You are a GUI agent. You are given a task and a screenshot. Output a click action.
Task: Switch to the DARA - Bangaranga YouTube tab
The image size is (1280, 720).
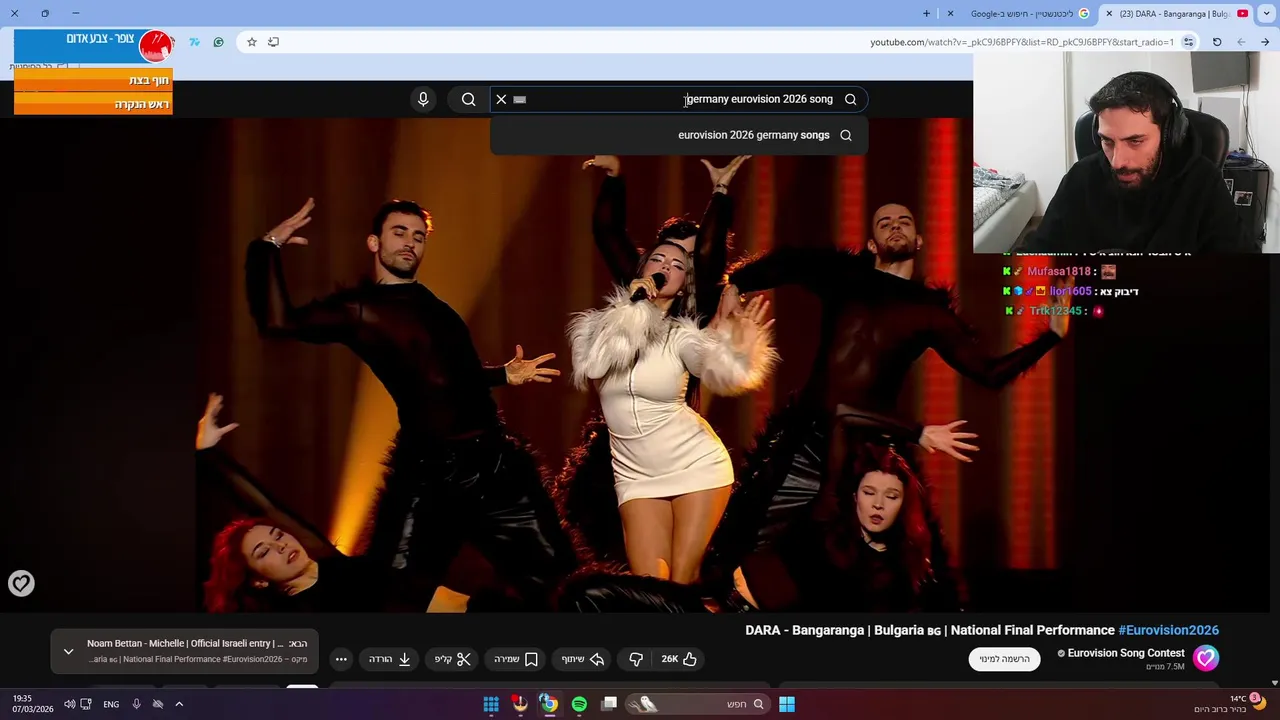coord(1174,14)
